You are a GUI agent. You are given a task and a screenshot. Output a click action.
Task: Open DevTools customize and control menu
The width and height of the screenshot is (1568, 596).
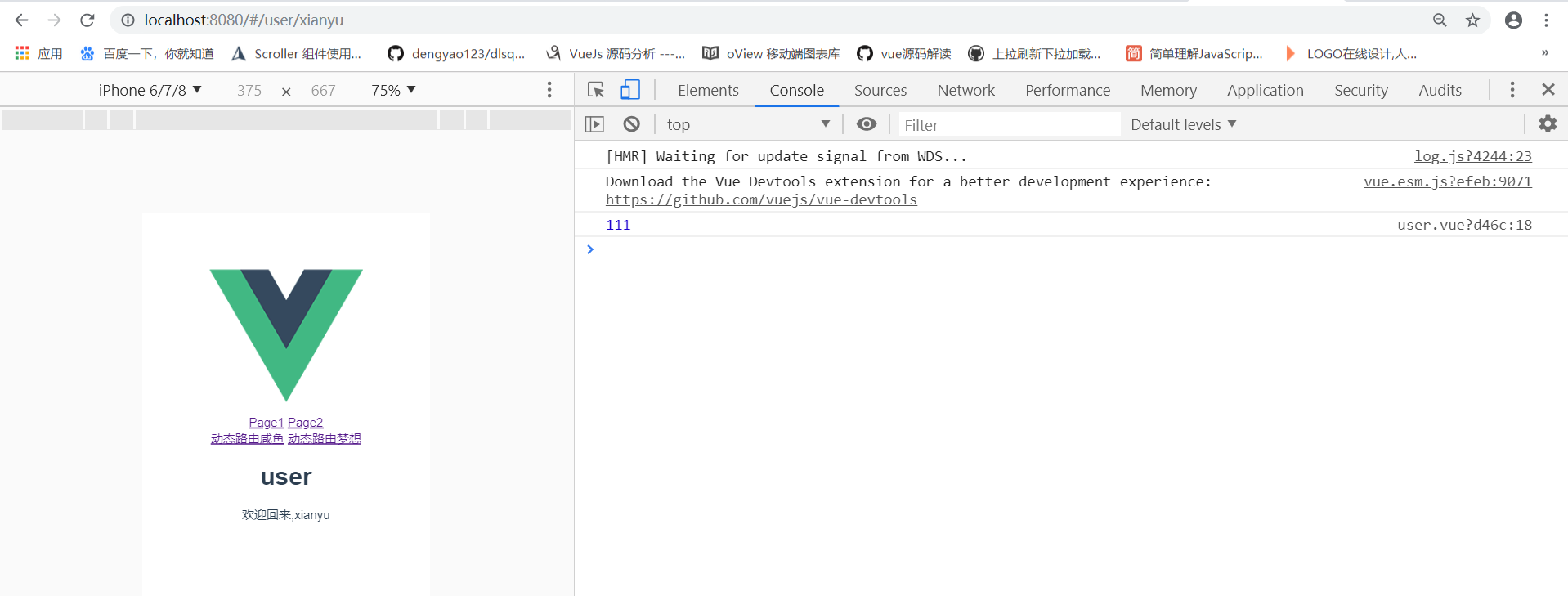pos(1512,90)
